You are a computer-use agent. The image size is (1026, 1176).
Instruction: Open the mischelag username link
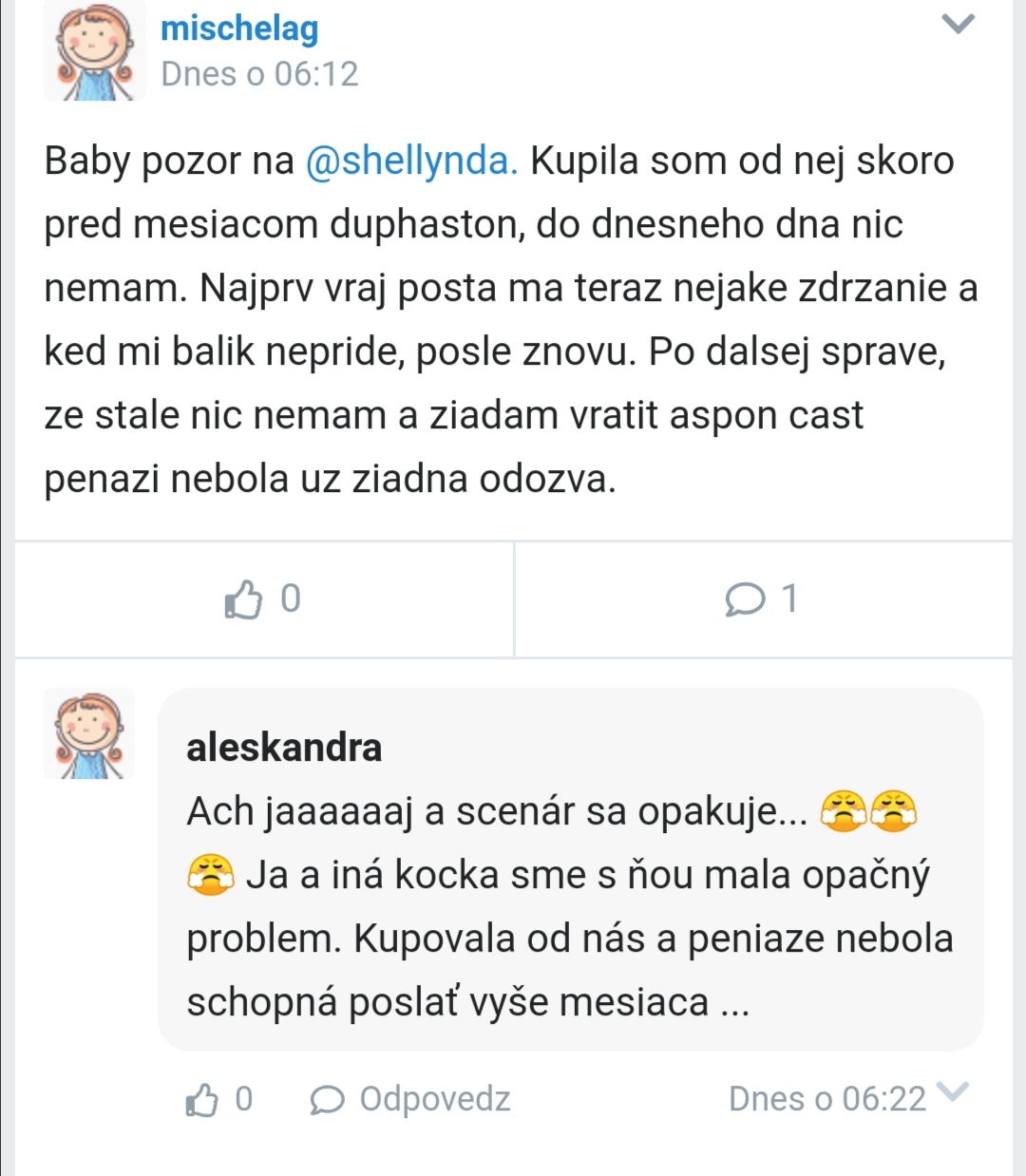[239, 28]
